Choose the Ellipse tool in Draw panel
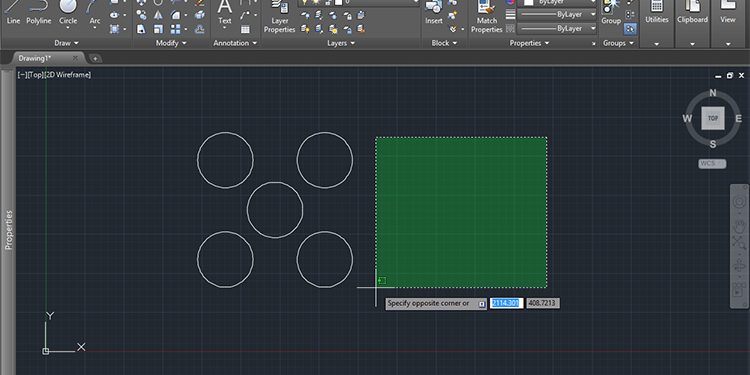 pos(114,15)
